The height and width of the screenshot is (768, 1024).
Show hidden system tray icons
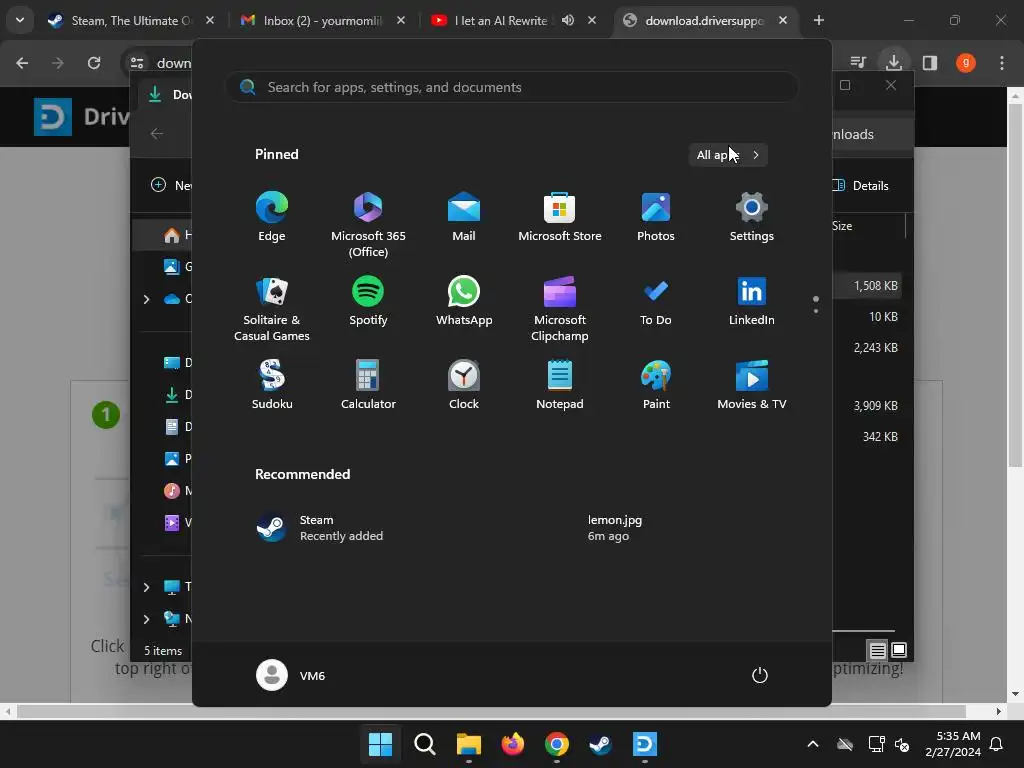tap(813, 744)
